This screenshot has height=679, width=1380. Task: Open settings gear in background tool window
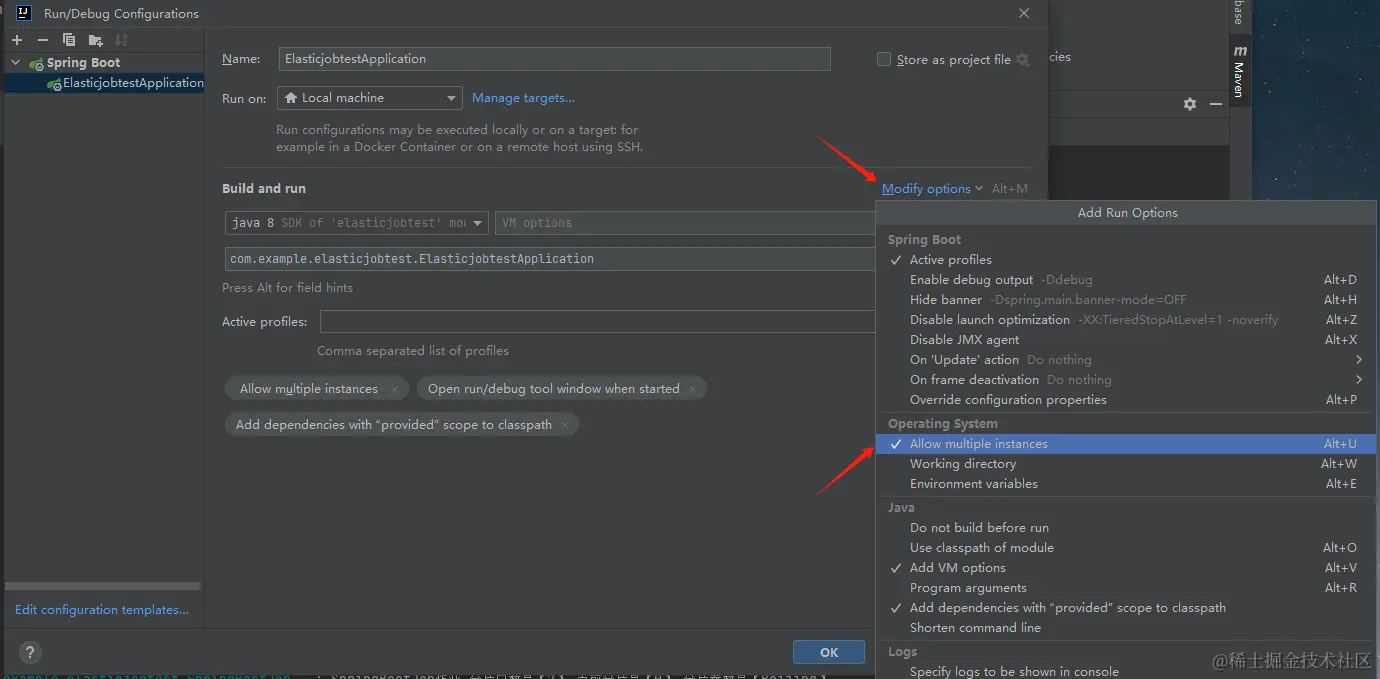[x=1190, y=104]
